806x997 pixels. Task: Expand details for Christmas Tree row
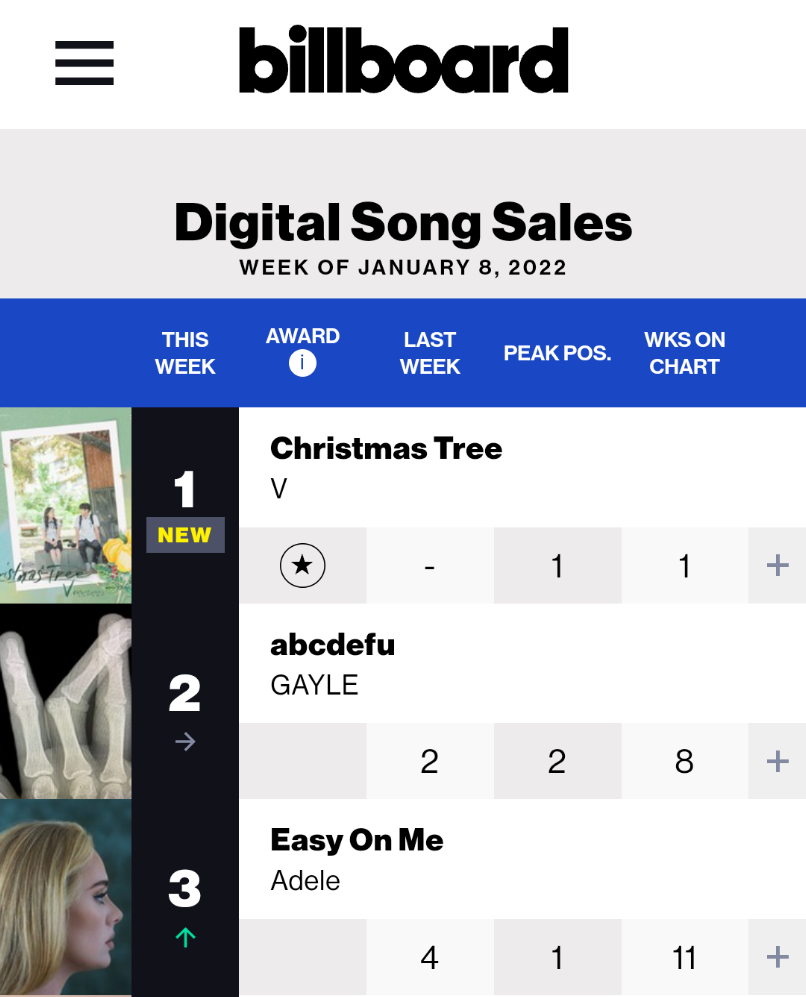tap(777, 566)
